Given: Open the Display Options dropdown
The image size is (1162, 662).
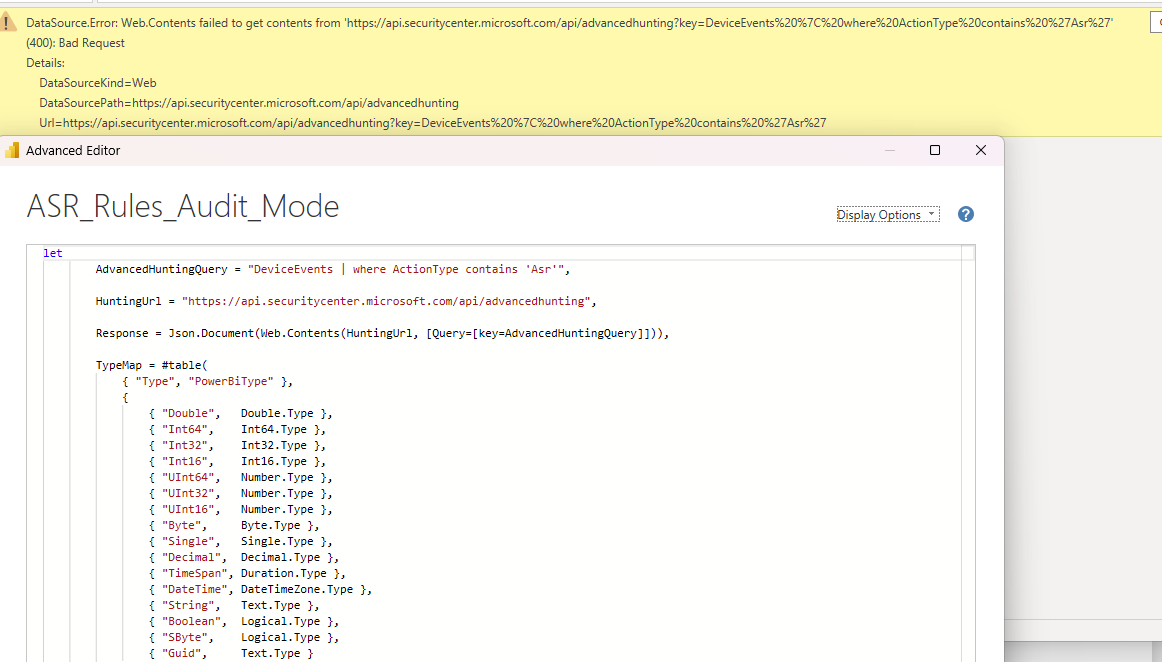Looking at the screenshot, I should [888, 214].
